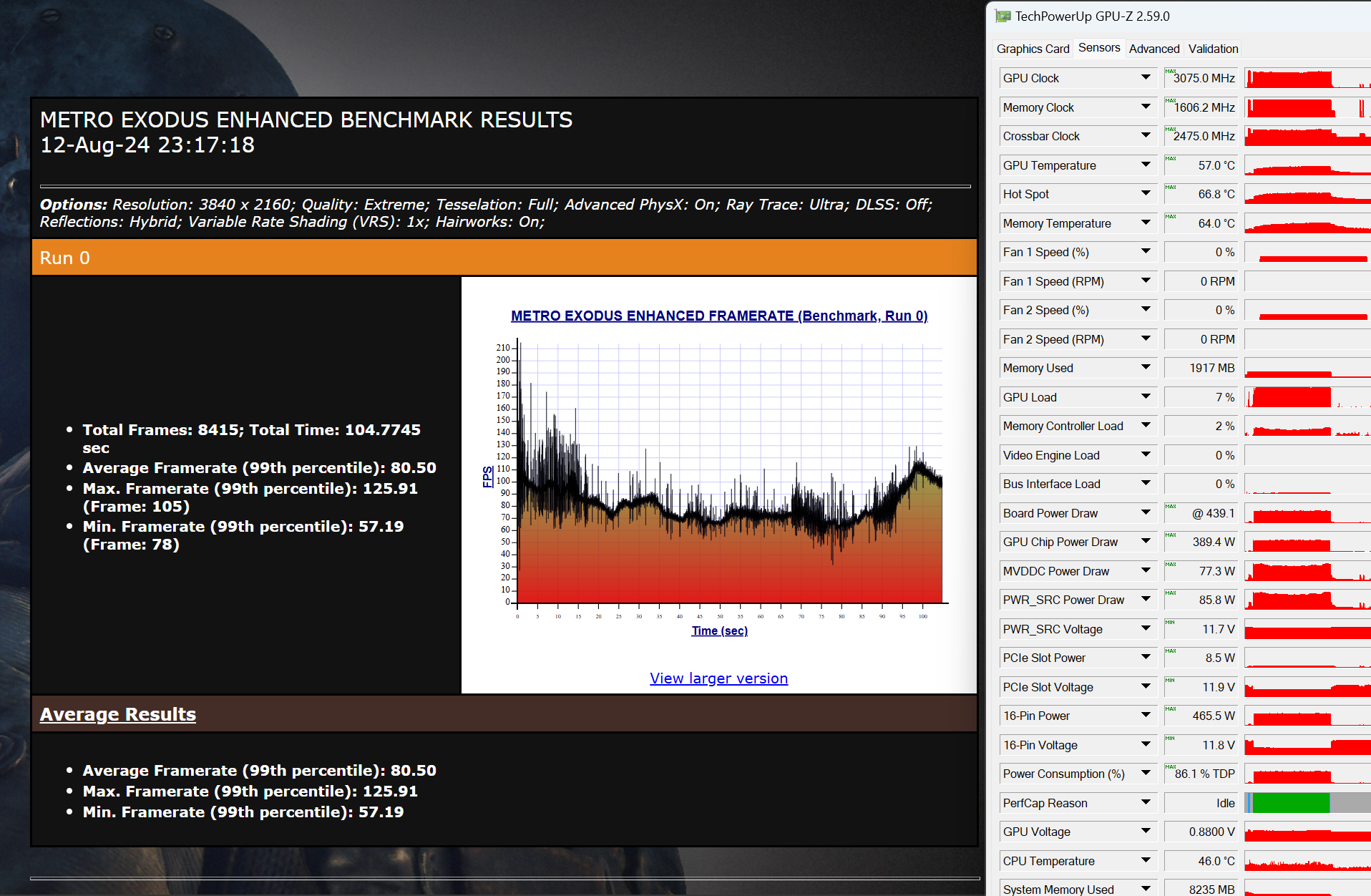1371x896 pixels.
Task: Click the PerfCap Reason Idle value
Action: 1201,803
